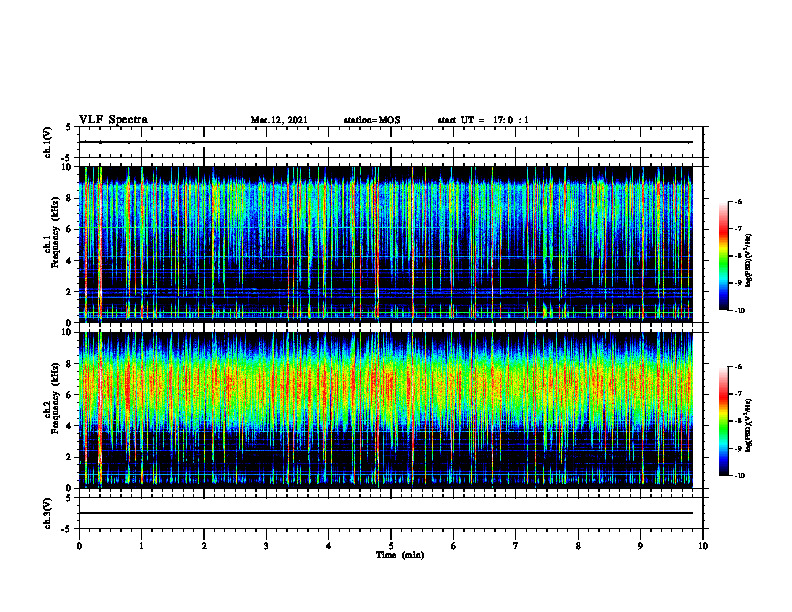Click the "ch.1(V)" axis label
The width and height of the screenshot is (792, 612).
47,142
